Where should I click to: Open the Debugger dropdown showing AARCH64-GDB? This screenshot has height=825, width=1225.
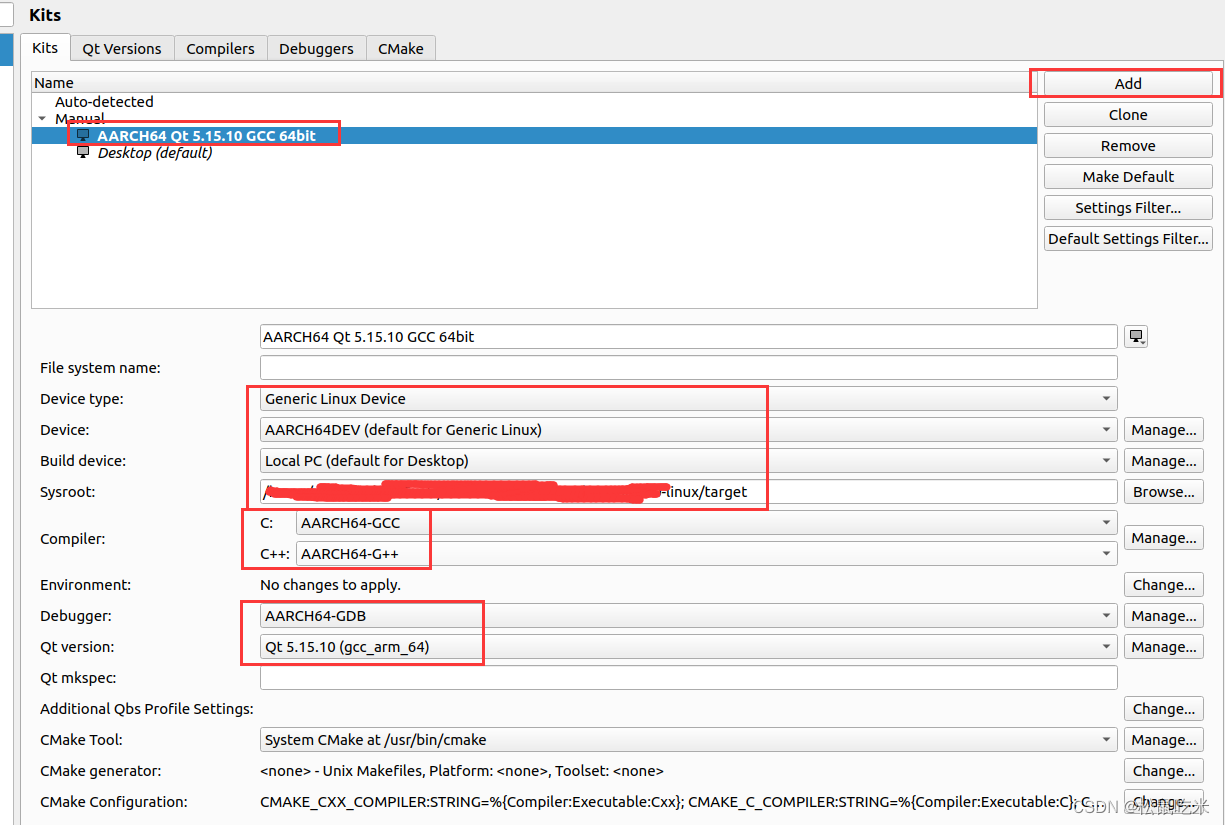pos(1105,615)
